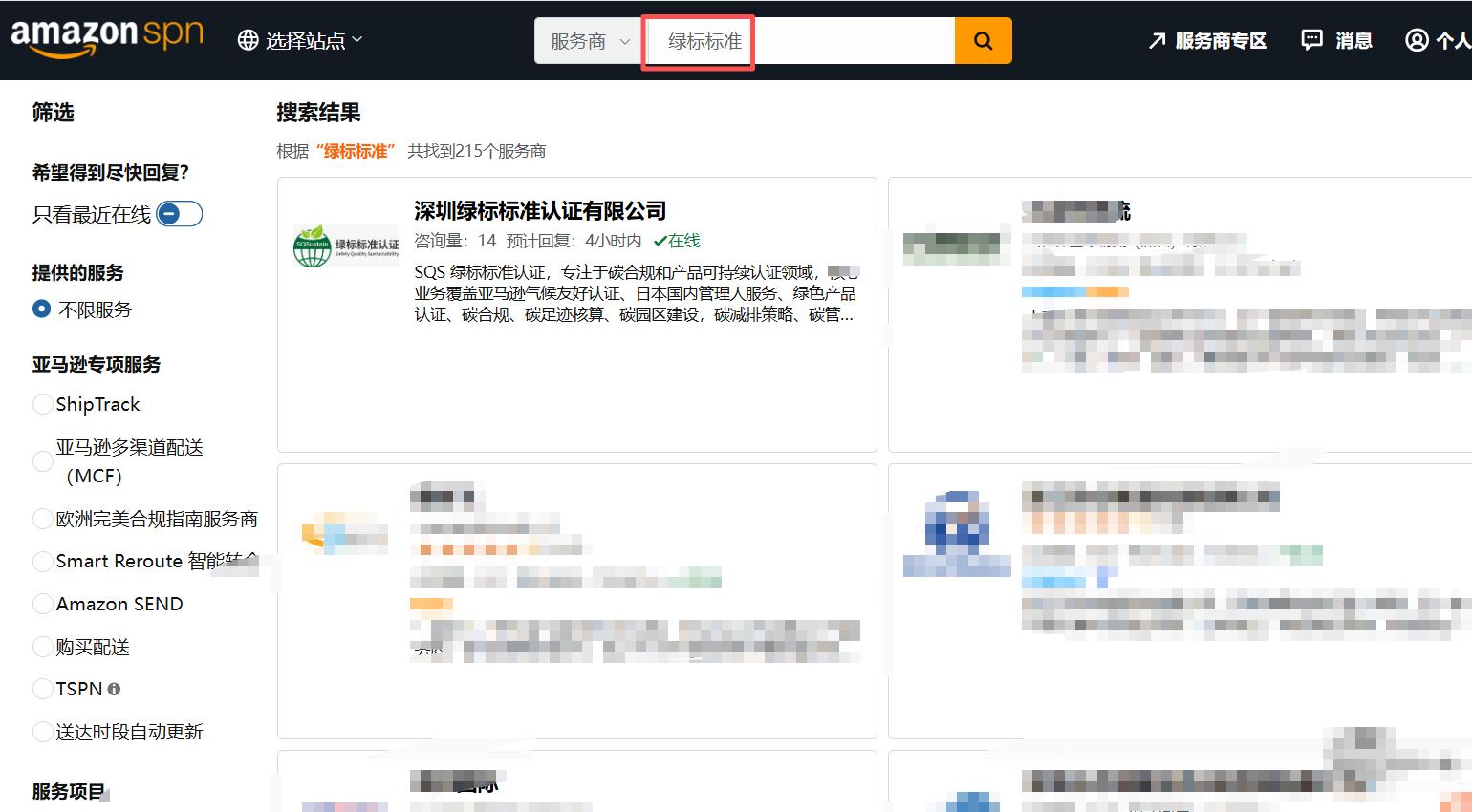Open the 深圳绿标标准认证 company logo
1472x812 pixels.
[345, 246]
